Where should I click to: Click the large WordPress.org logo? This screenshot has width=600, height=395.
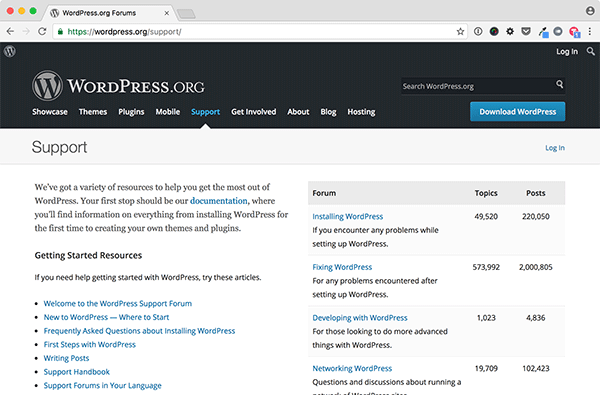coord(118,86)
